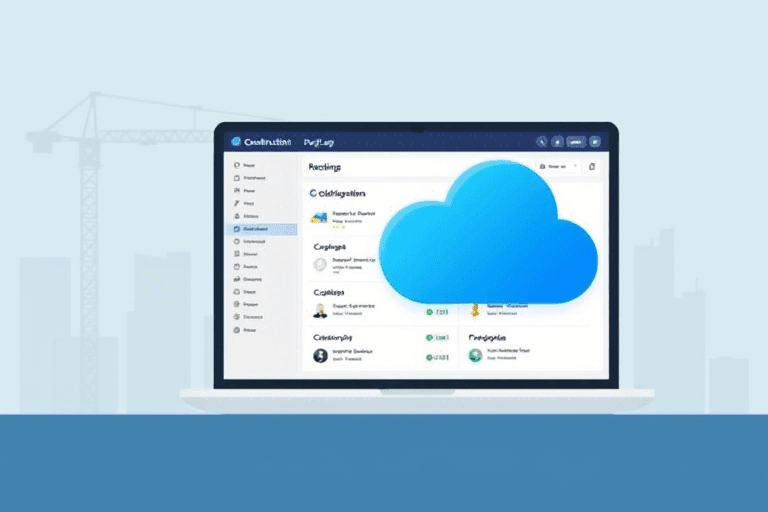Click the wide third icon in the header group
The height and width of the screenshot is (512, 768).
click(x=576, y=142)
